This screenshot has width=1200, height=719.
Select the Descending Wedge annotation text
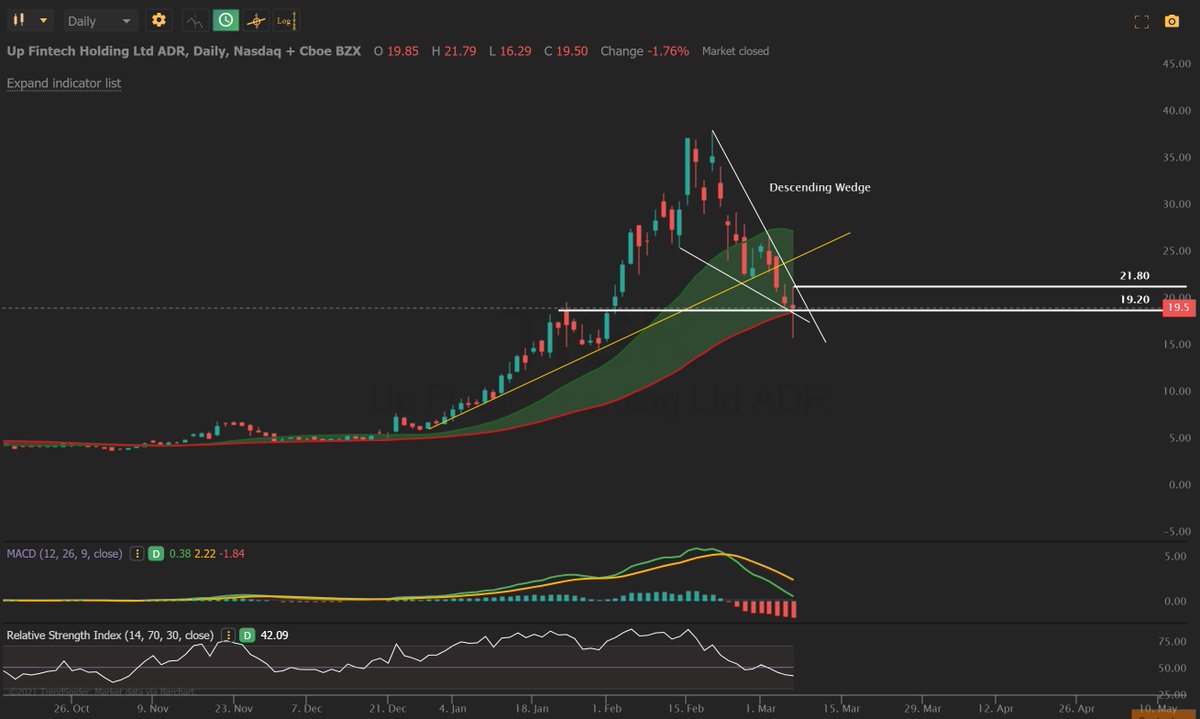pos(820,187)
